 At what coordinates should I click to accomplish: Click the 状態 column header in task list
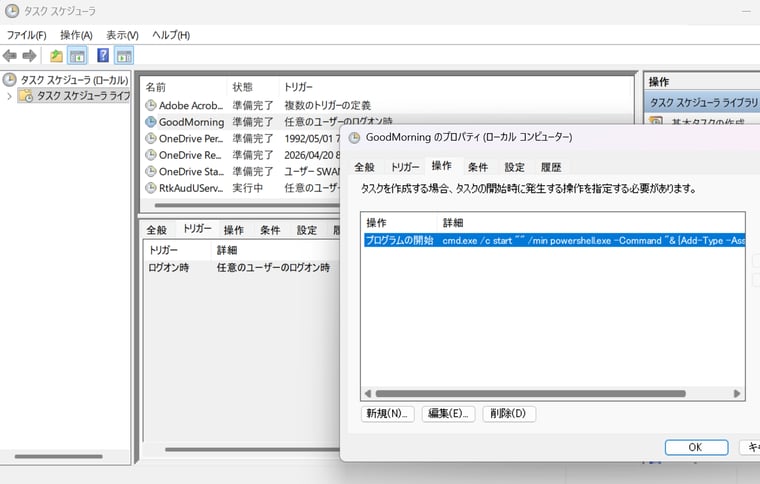[242, 87]
